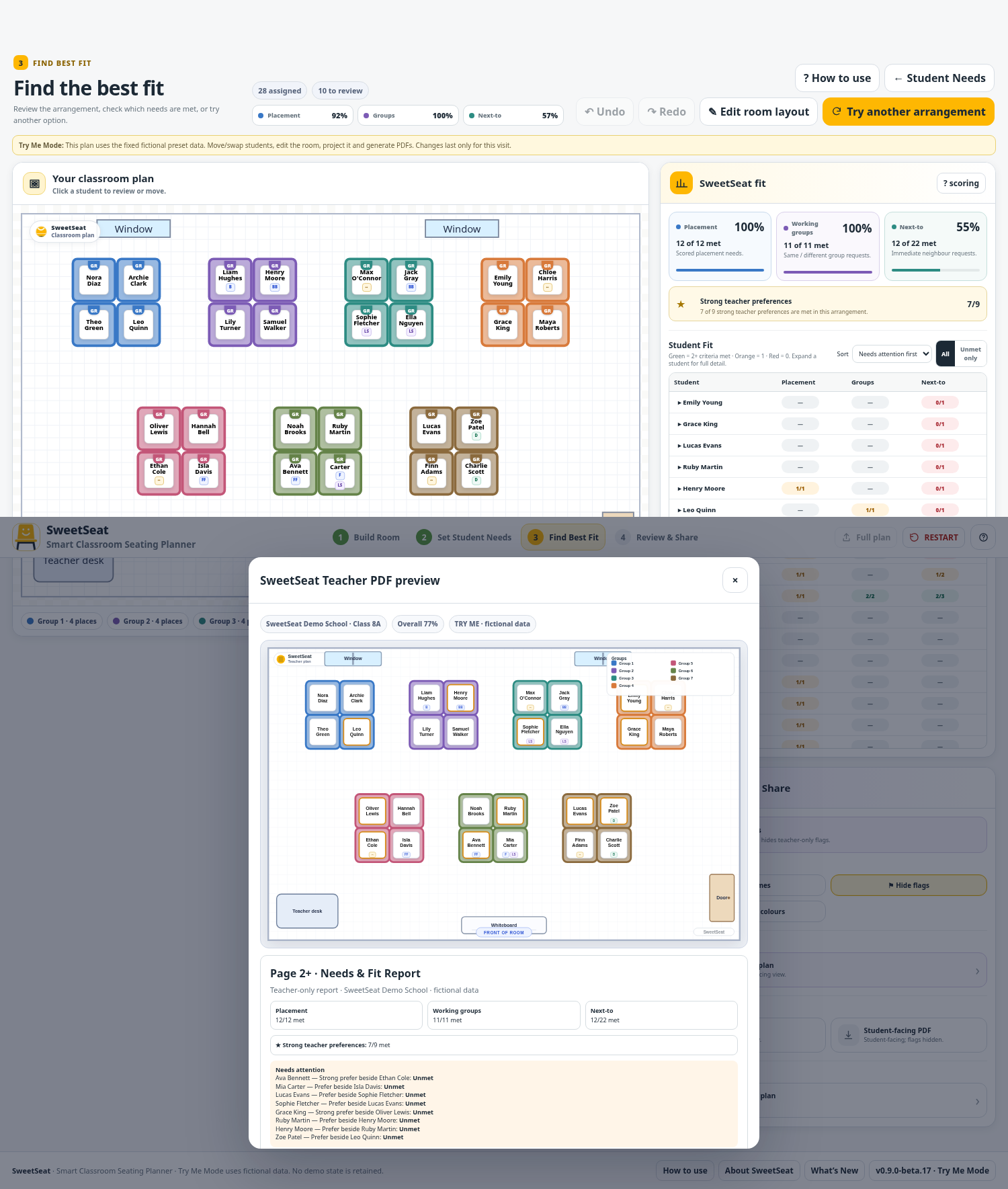Open the Full plan share button
The image size is (1008, 1189).
tap(866, 537)
